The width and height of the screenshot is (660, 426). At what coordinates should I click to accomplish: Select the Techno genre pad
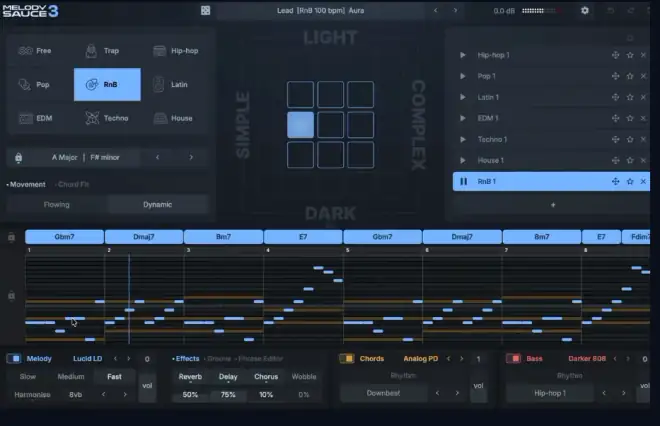(x=107, y=118)
